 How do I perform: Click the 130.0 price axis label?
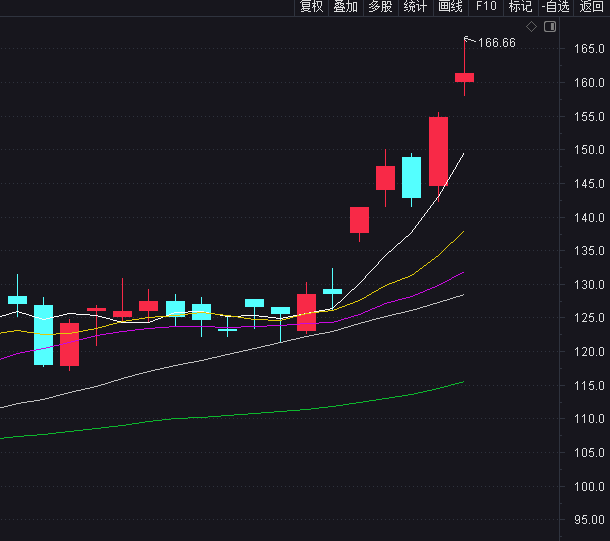coord(589,285)
